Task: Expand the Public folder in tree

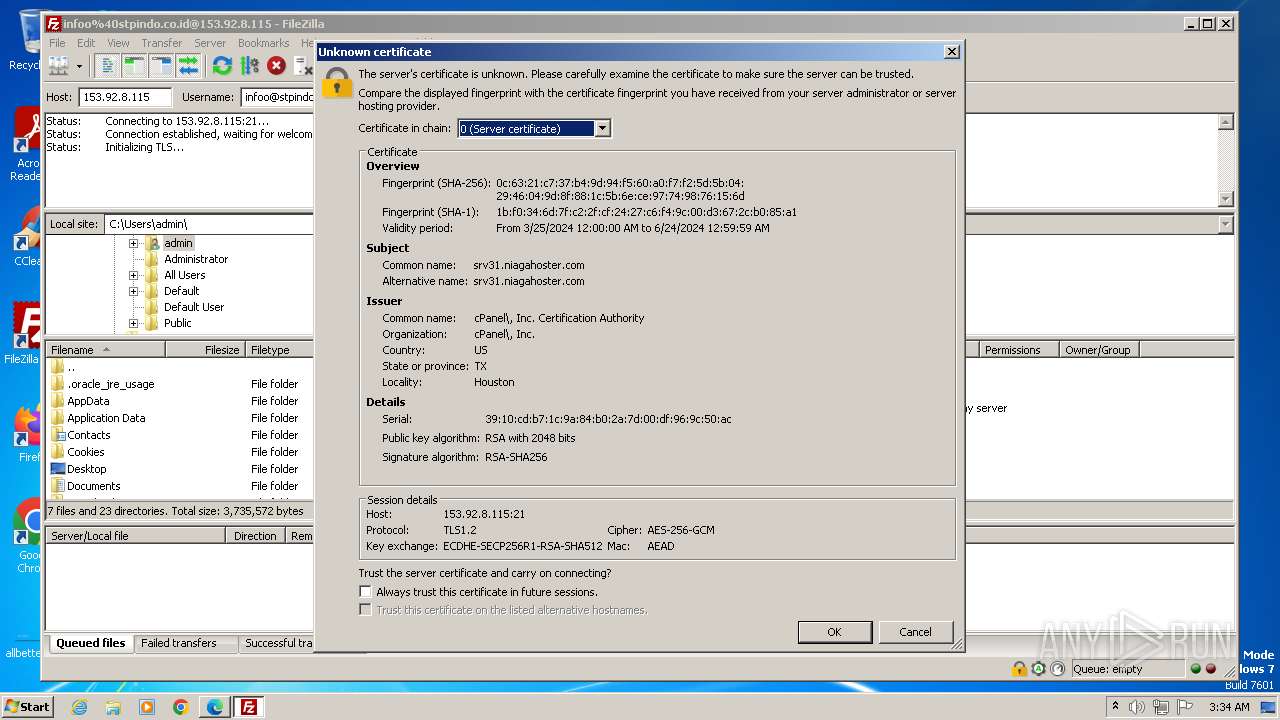Action: pyautogui.click(x=133, y=323)
